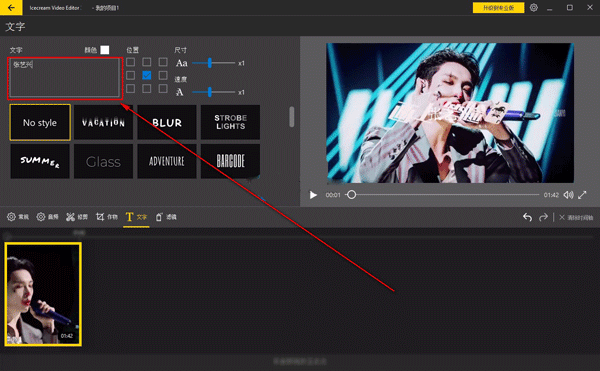600x371 pixels.
Task: Select the video clip thumbnail in timeline
Action: (43, 294)
